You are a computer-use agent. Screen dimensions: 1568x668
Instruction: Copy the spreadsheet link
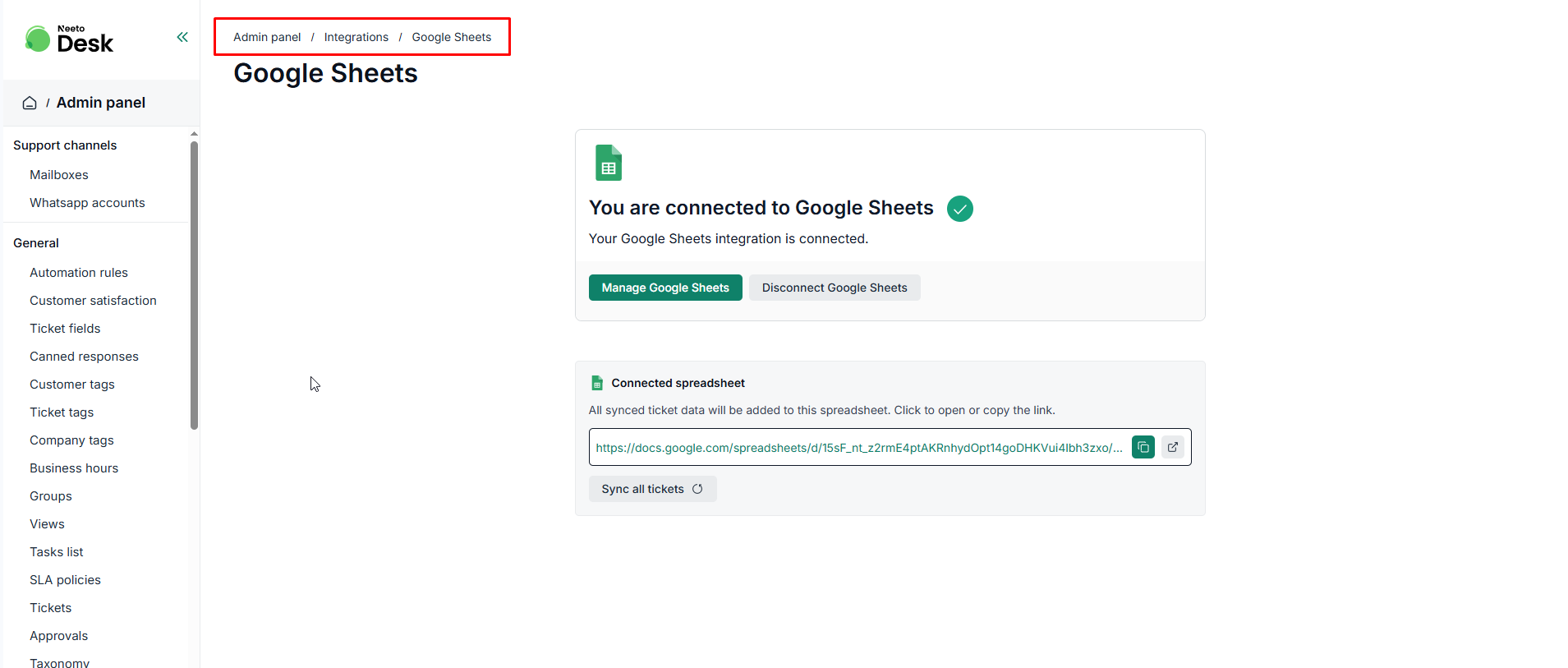tap(1143, 447)
